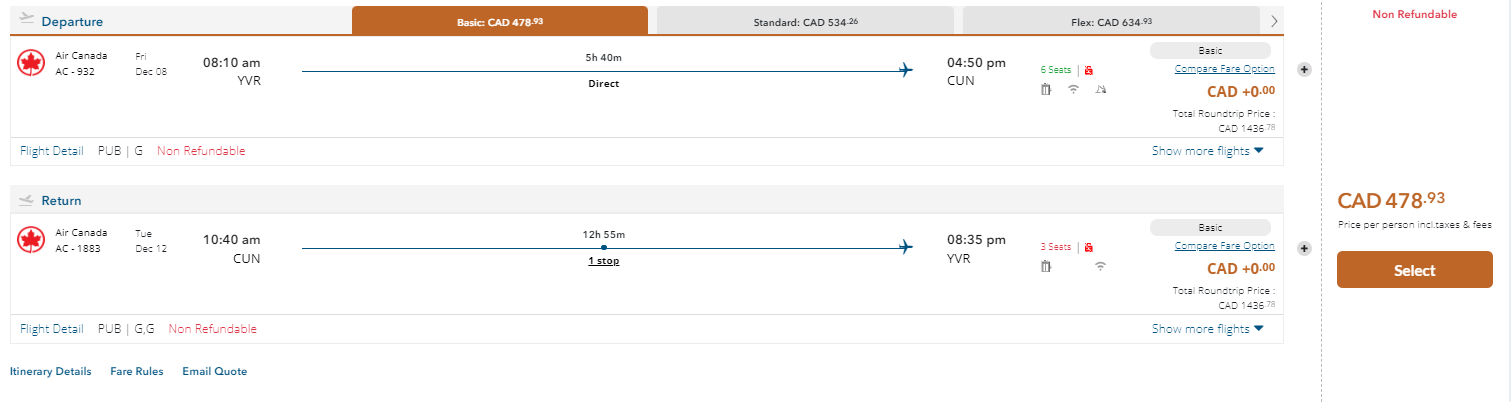The height and width of the screenshot is (402, 1511).
Task: Click the baggage icon on the return flight
Action: 1046,266
